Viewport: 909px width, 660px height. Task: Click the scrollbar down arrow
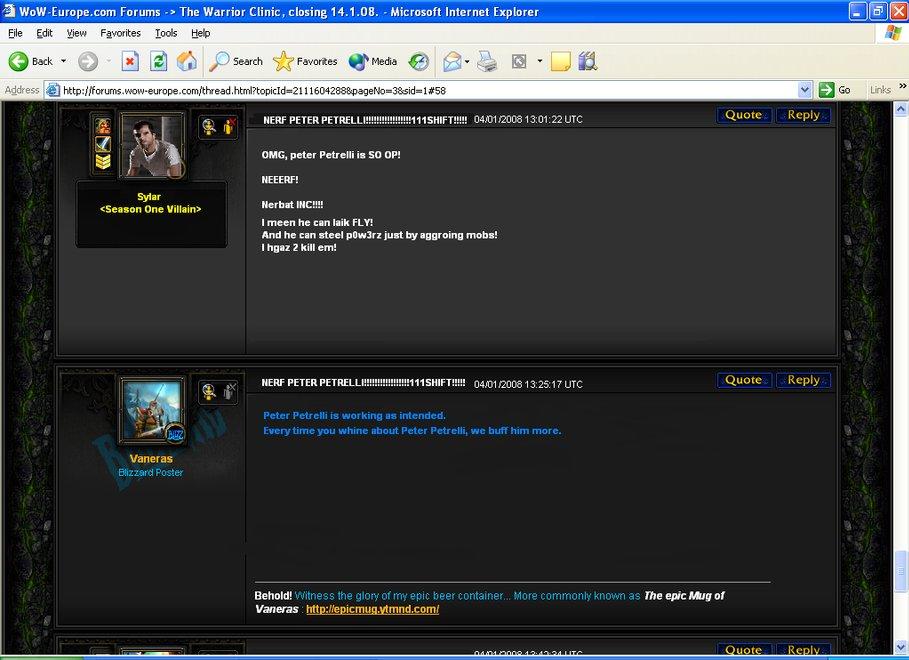coord(900,646)
